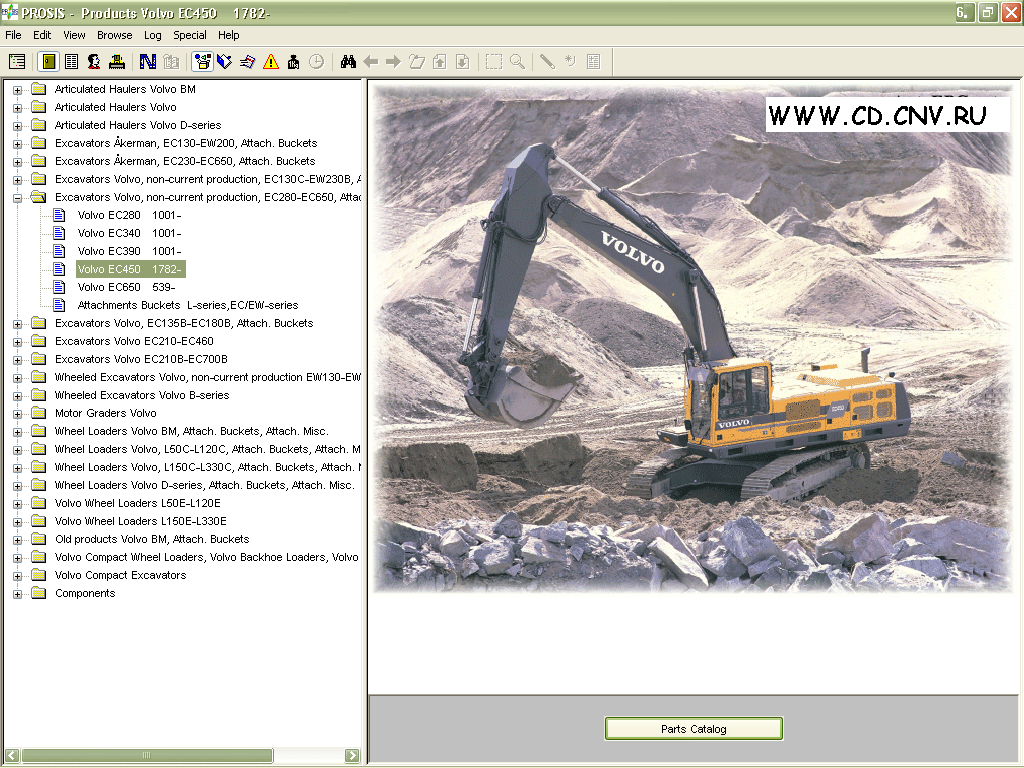Click the yellow bulldozer machine toolbar icon

(x=117, y=62)
